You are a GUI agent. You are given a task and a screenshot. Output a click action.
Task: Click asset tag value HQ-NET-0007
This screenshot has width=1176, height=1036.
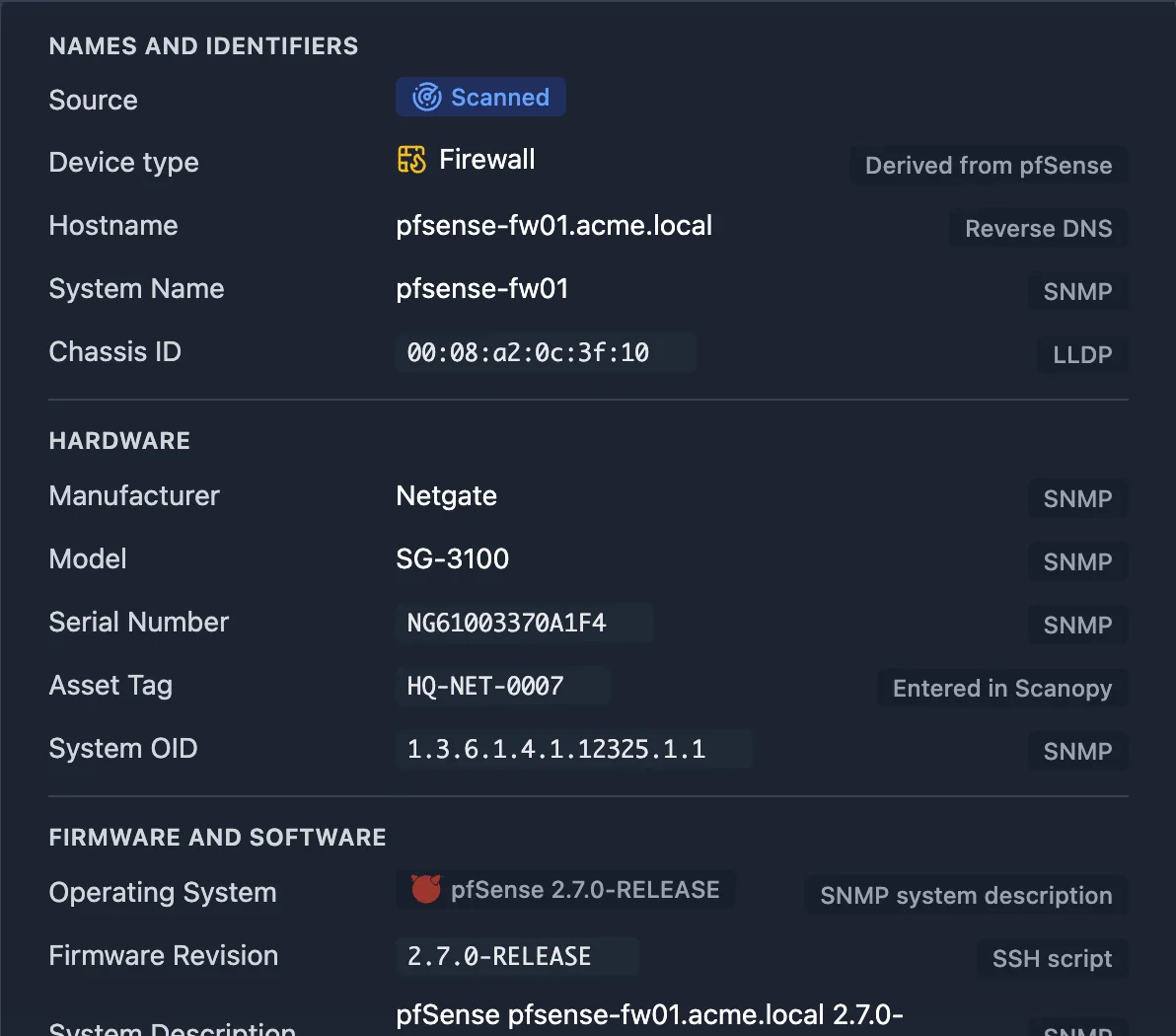[503, 685]
